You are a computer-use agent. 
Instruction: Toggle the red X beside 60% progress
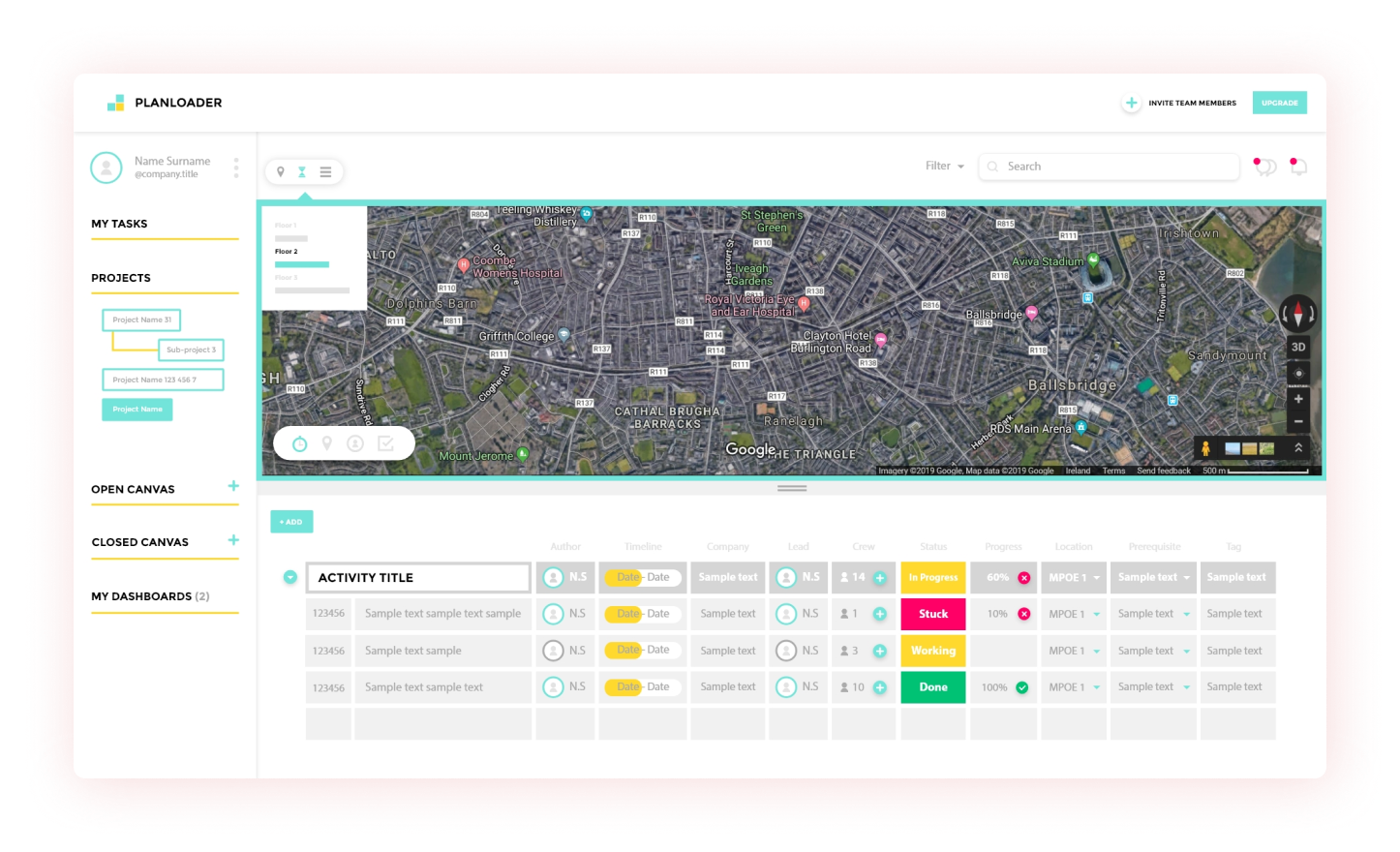(x=1023, y=578)
